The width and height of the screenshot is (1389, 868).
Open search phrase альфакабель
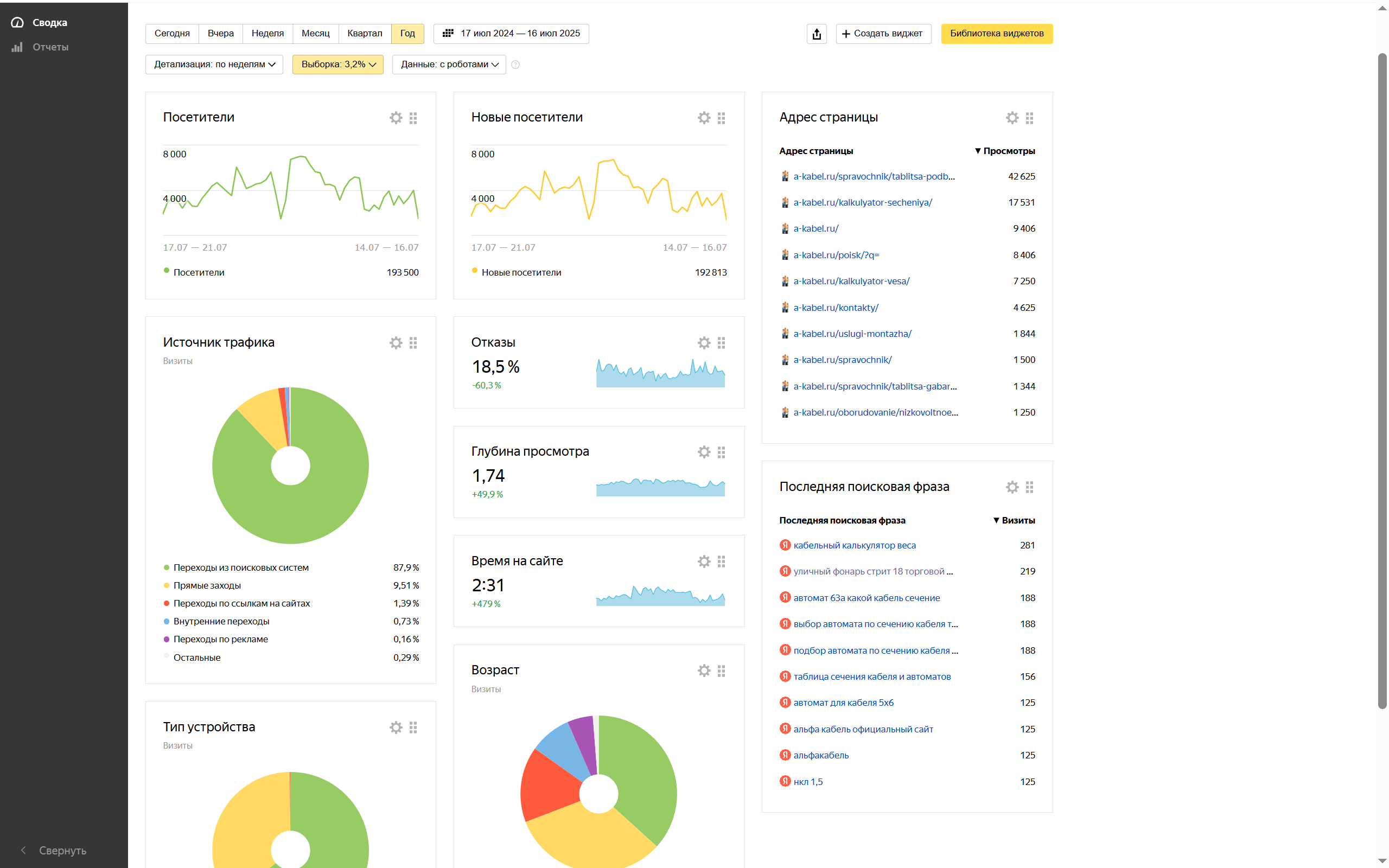821,755
